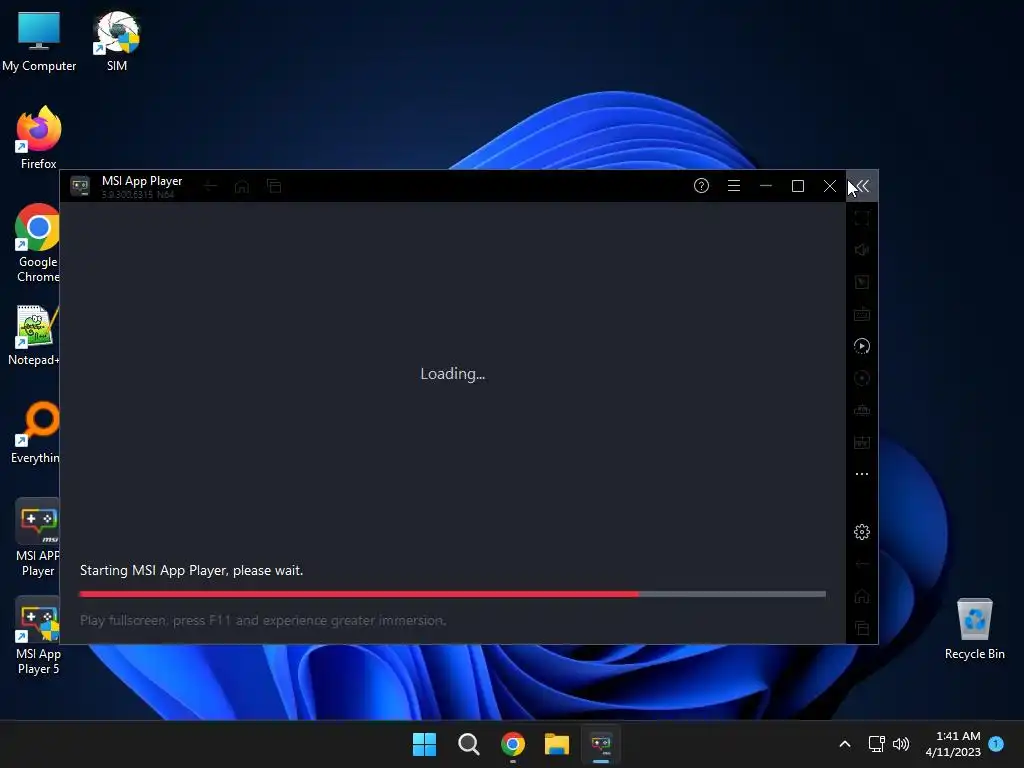Viewport: 1024px width, 768px height.
Task: Open the MSI App Player help icon
Action: (x=701, y=186)
